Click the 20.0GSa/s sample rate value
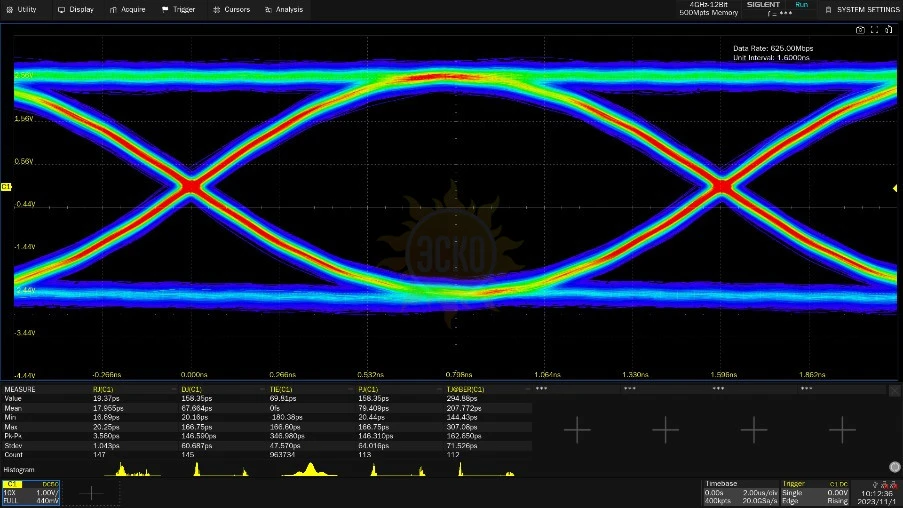The height and width of the screenshot is (508, 903). click(x=760, y=501)
